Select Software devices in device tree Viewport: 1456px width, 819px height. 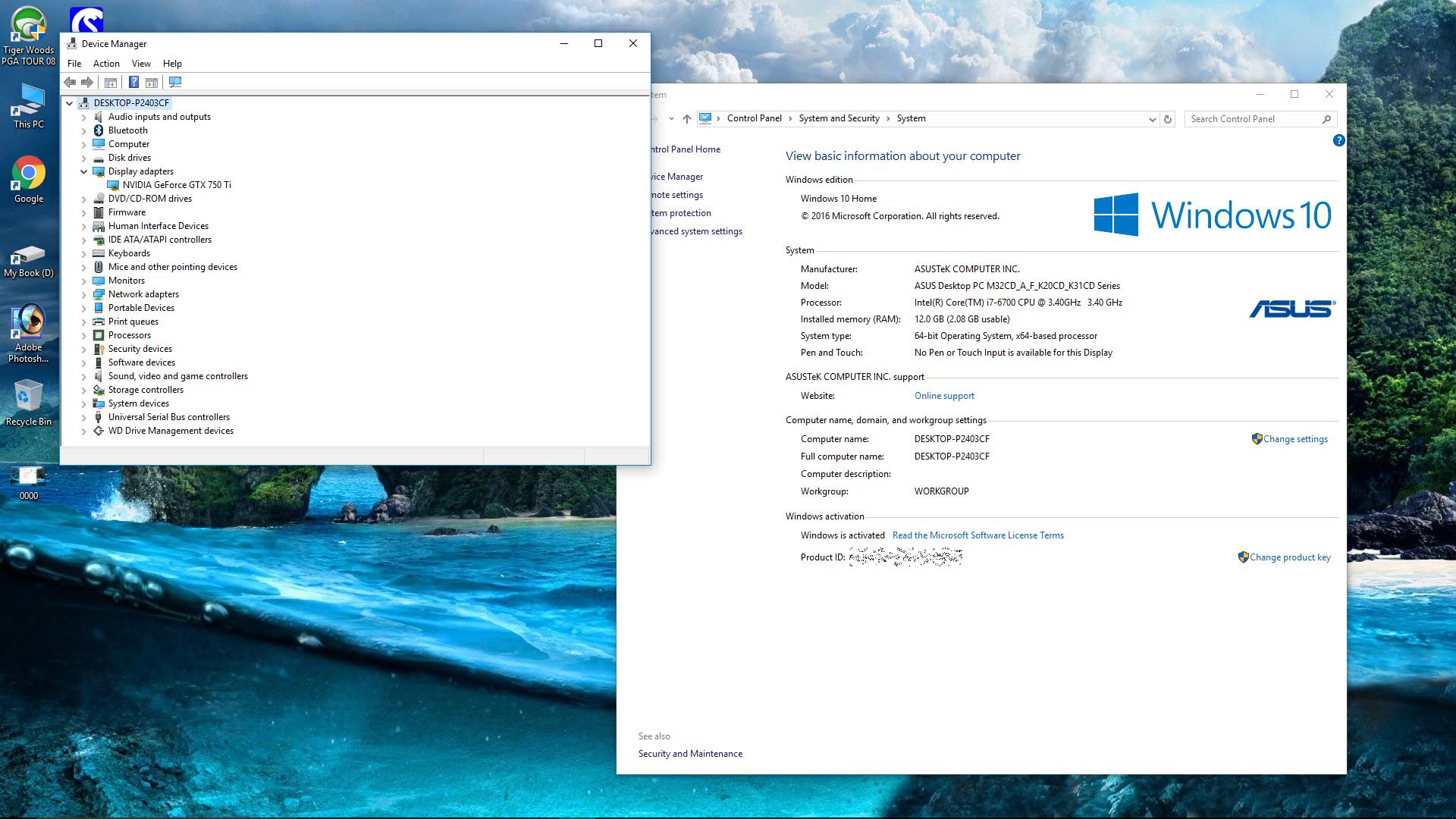click(x=141, y=362)
